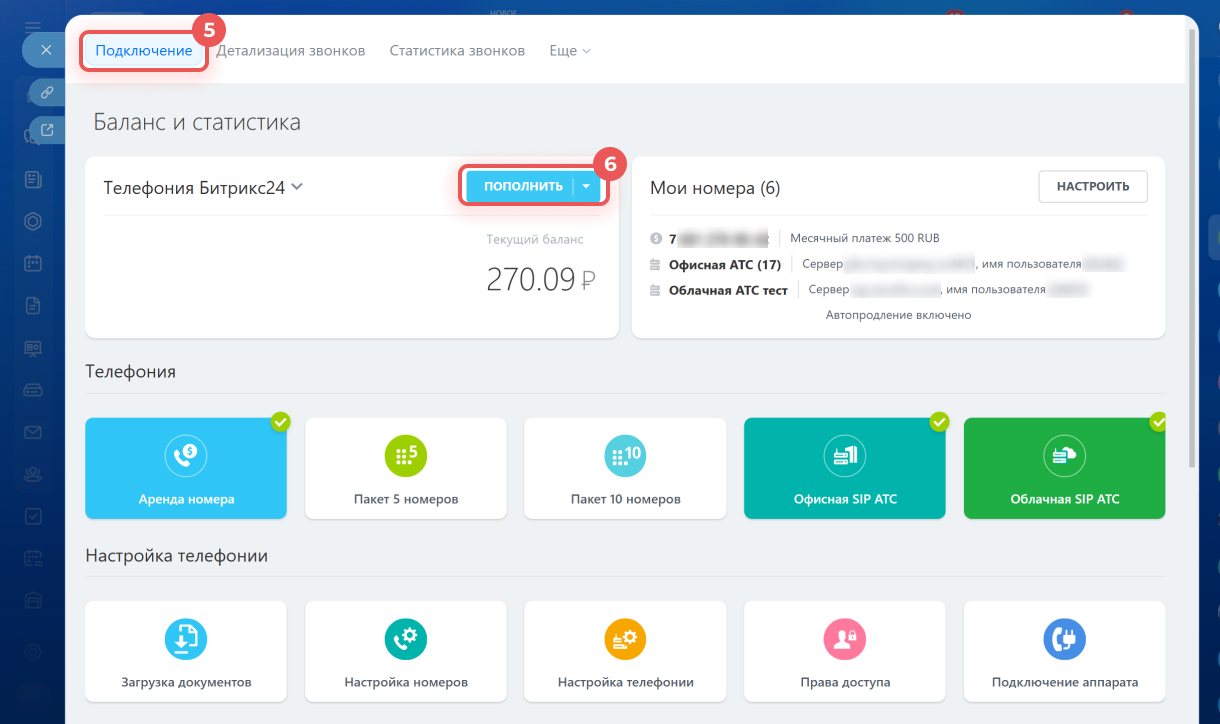Click the Настроить button

(x=1093, y=186)
